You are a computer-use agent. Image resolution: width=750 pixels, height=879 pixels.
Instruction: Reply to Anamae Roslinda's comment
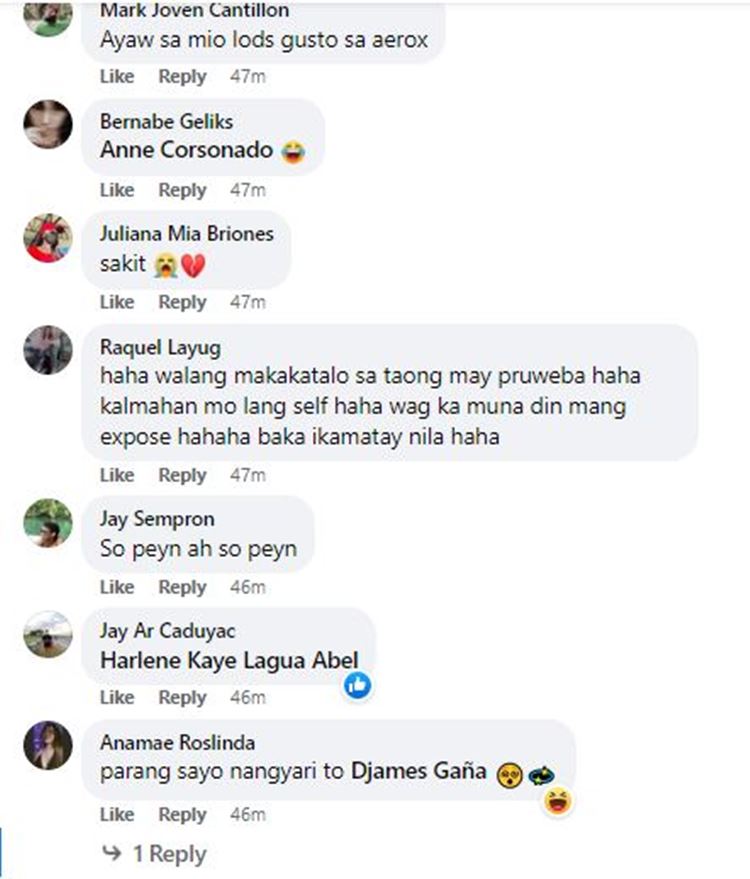pyautogui.click(x=183, y=815)
